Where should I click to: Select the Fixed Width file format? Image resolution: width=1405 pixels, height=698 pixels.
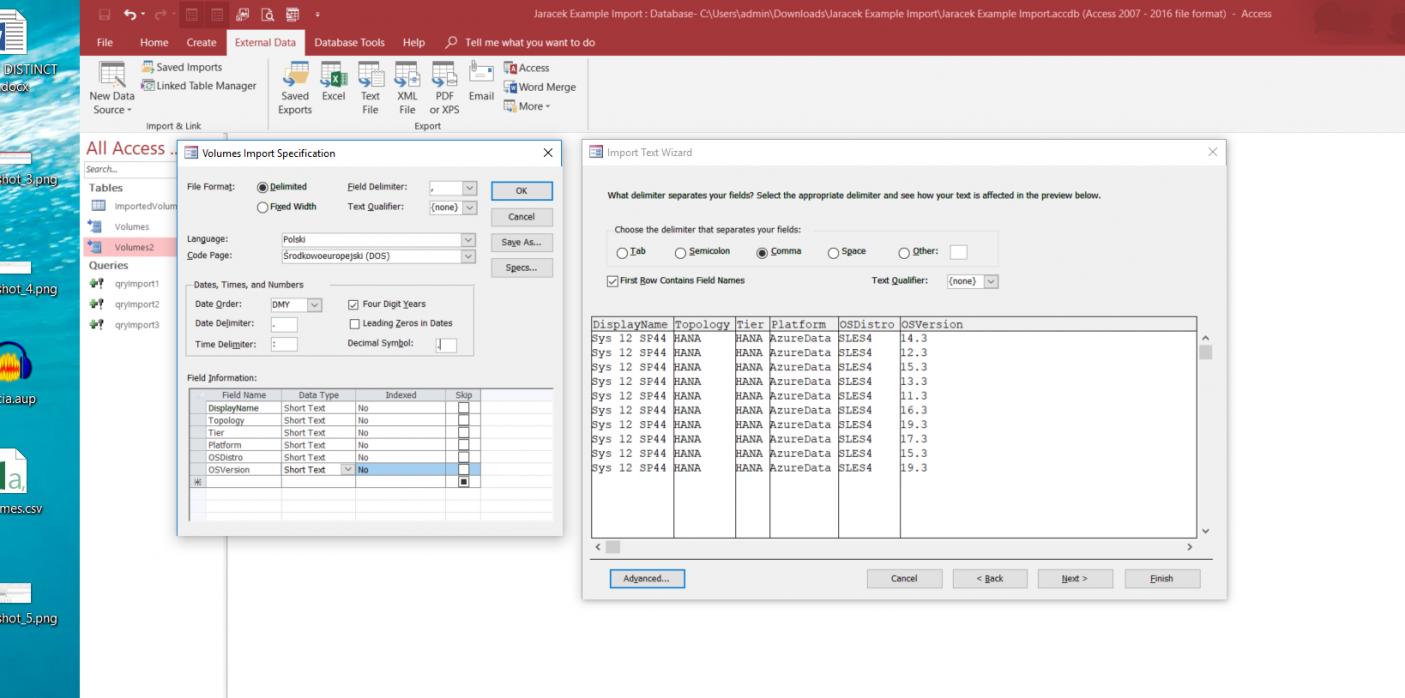[263, 207]
